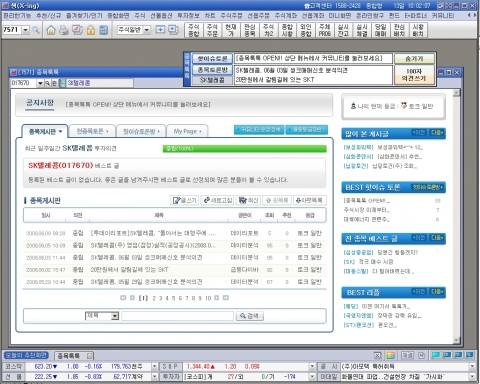Image resolution: width=480 pixels, height=384 pixels.
Task: Click the 실시잔고 toolbar button
Action: point(343,30)
